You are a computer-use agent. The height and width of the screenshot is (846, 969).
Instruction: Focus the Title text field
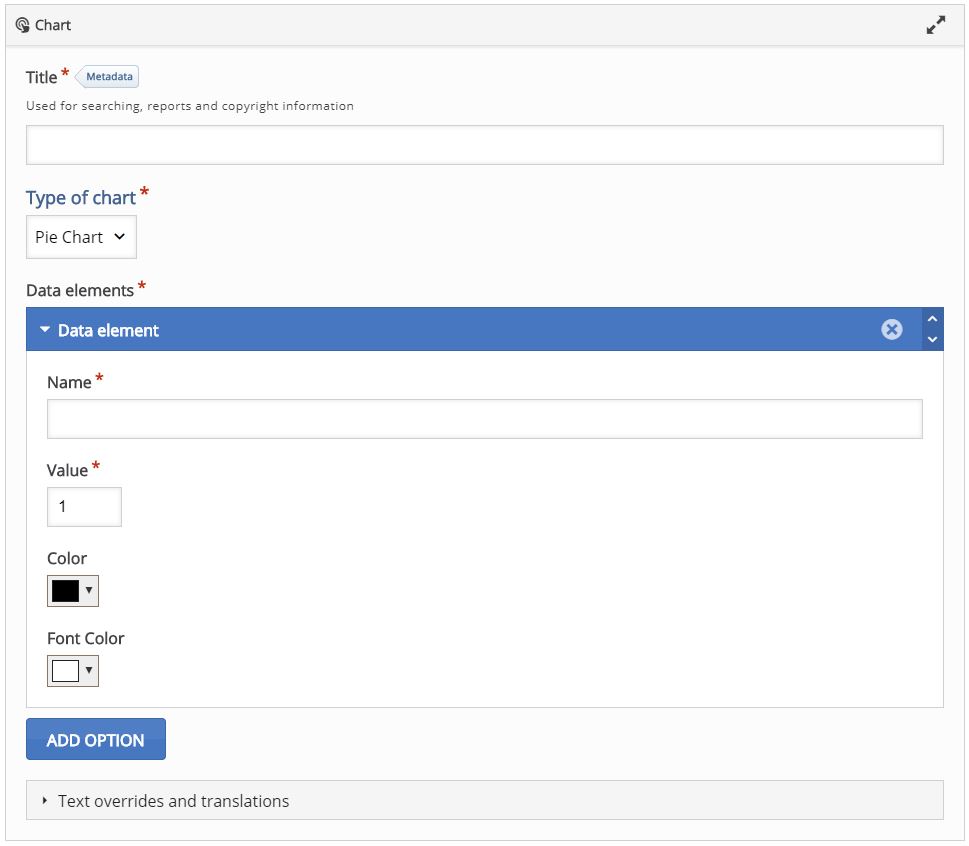[x=484, y=145]
